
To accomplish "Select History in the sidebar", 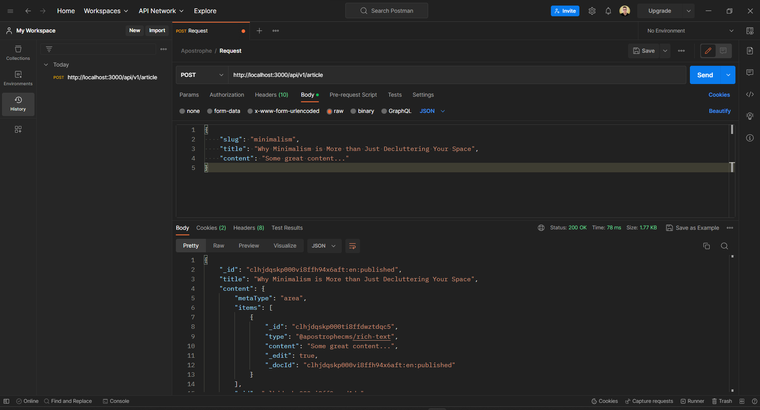I will point(18,104).
